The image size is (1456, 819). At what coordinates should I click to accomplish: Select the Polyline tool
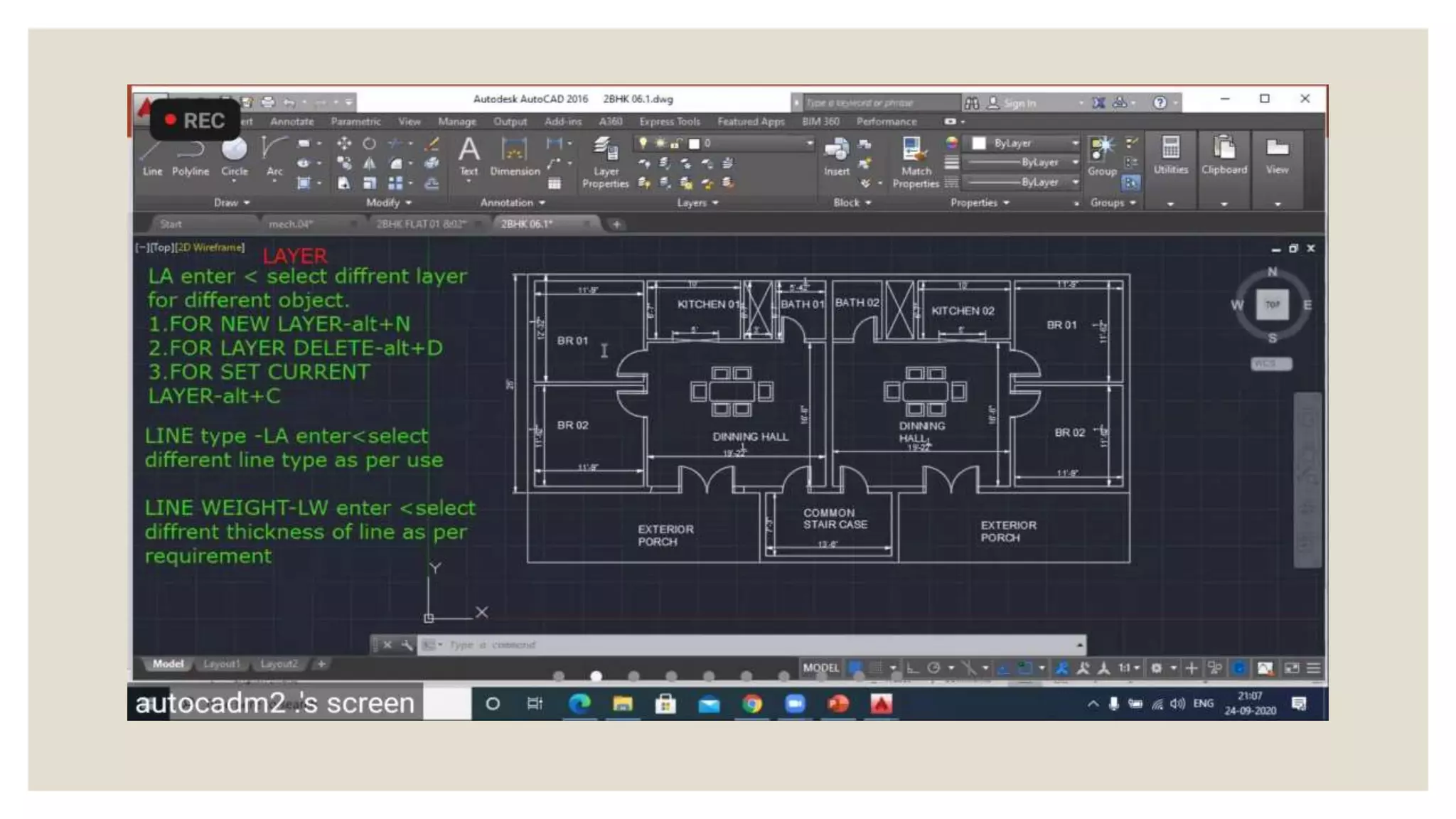pos(191,156)
